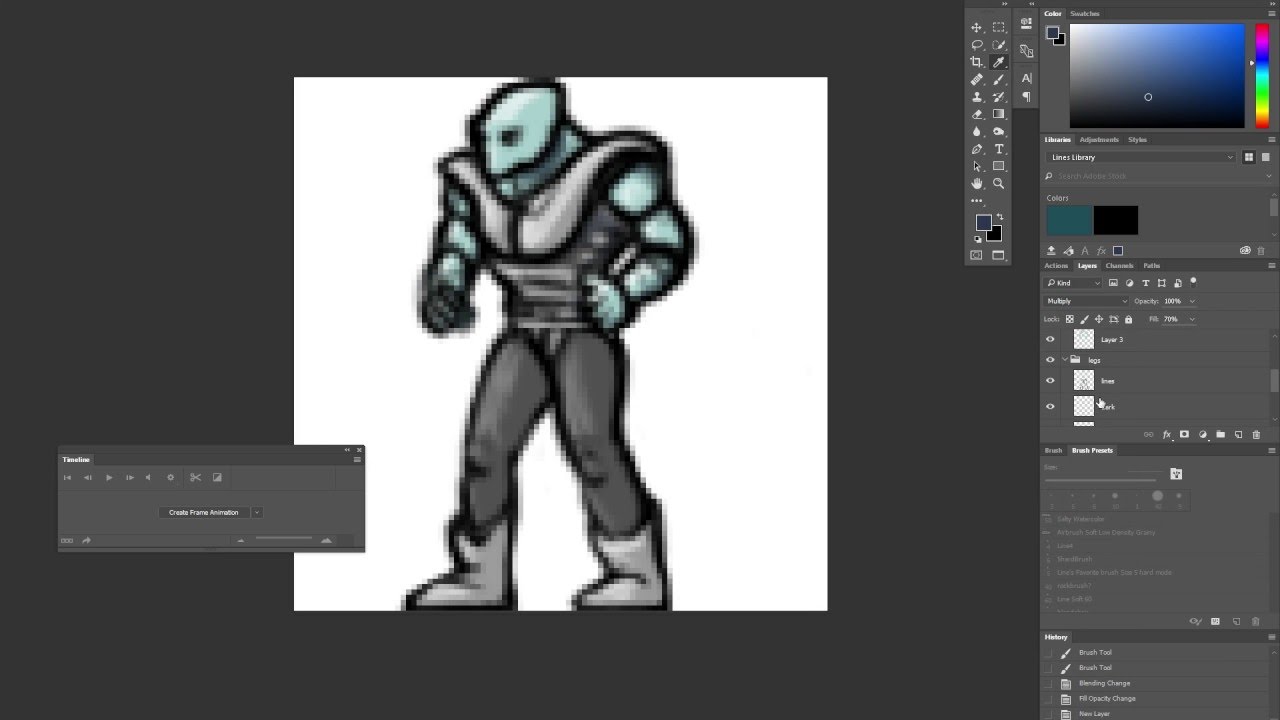Switch to the Styles tab
This screenshot has height=720, width=1280.
point(1138,140)
